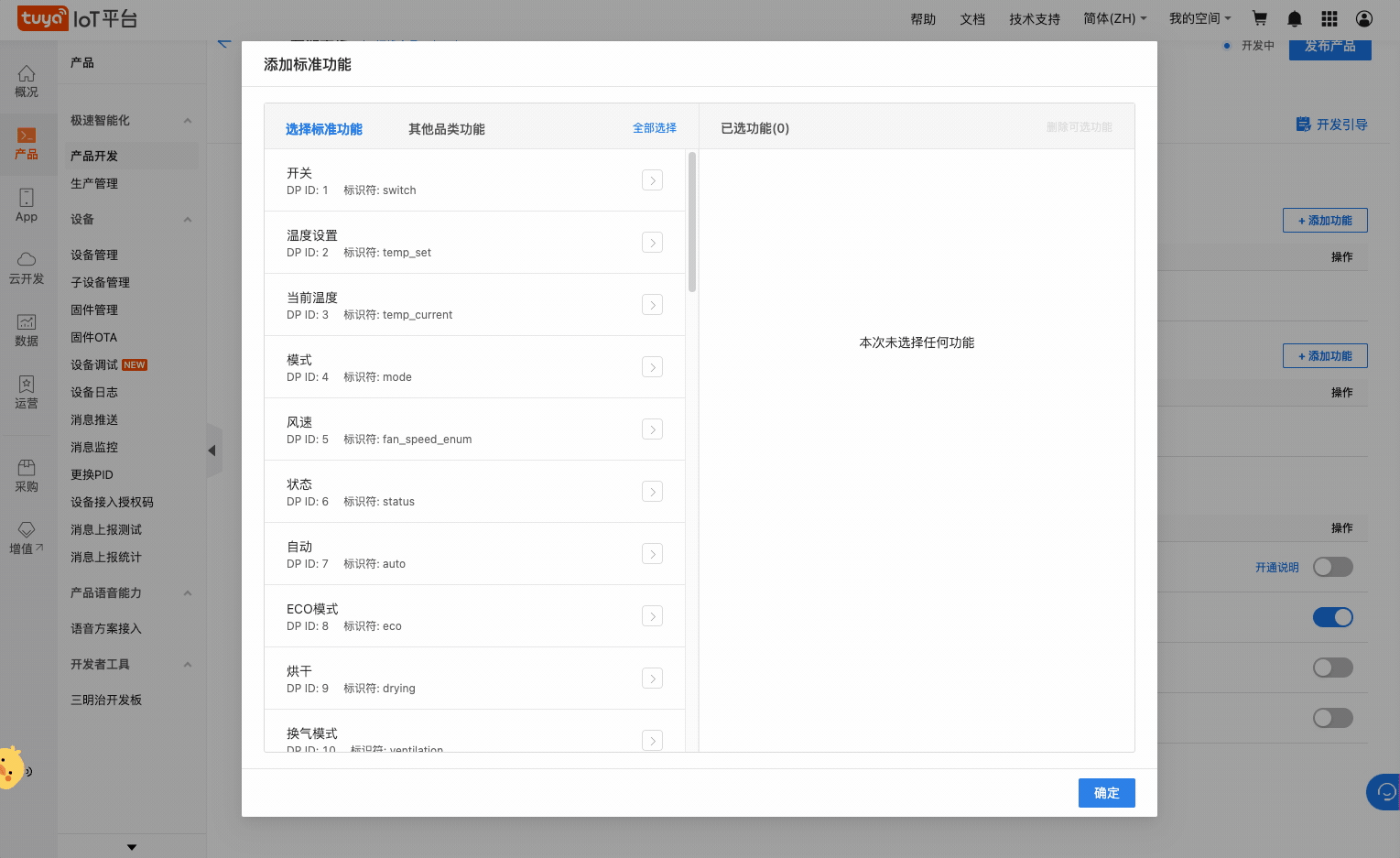
Task: Confirm the dialog with the 确定 button
Action: [x=1106, y=793]
